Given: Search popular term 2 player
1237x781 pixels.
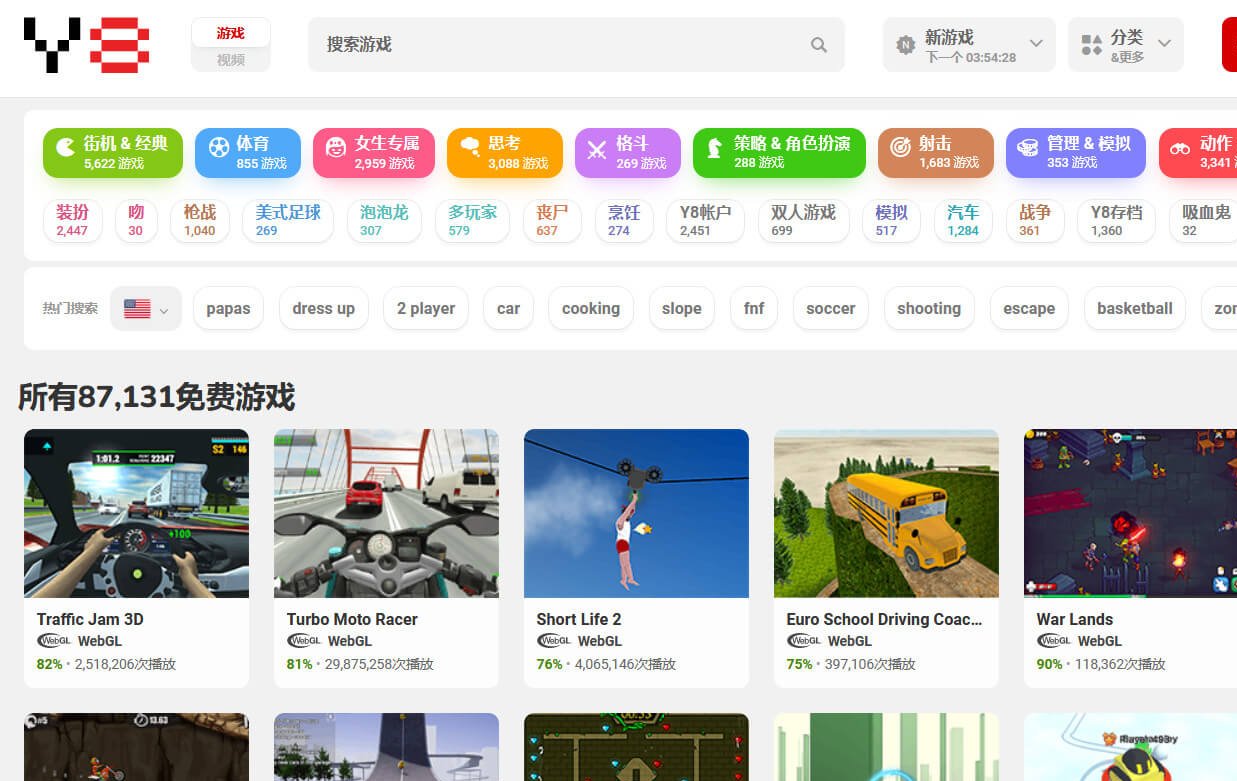Looking at the screenshot, I should (426, 308).
